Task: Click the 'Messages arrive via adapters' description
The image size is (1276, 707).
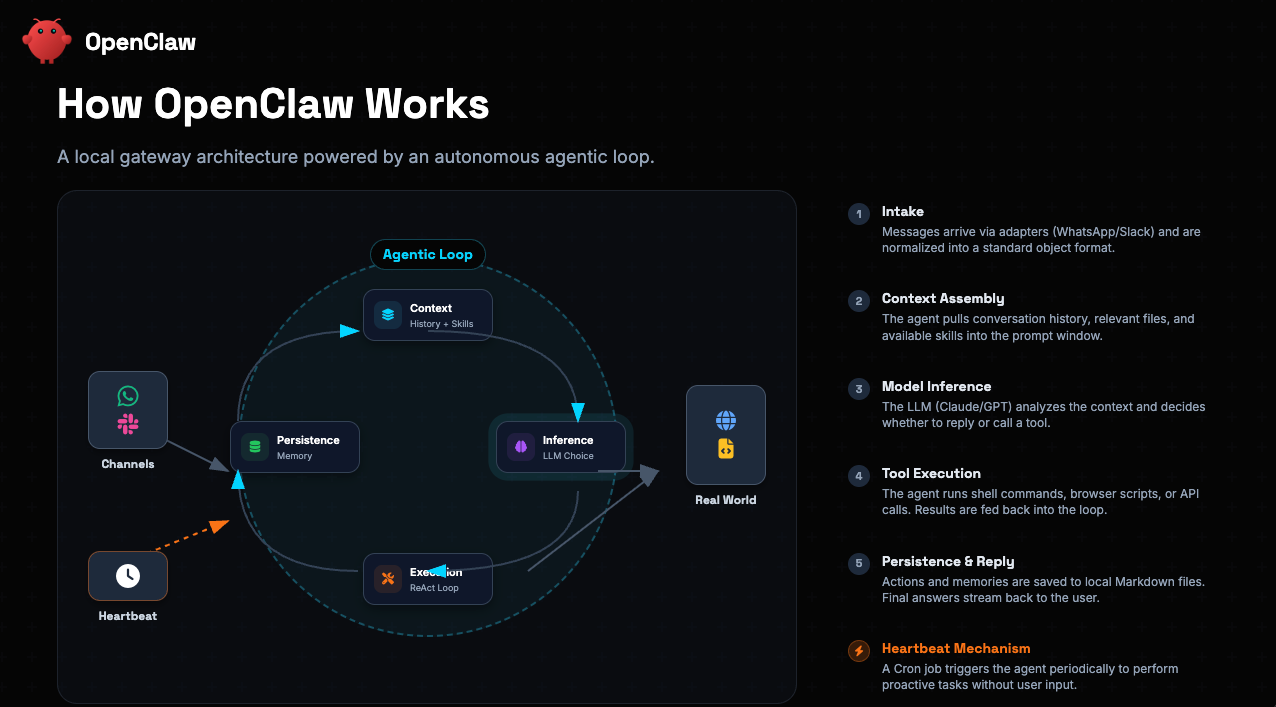Action: [1041, 240]
